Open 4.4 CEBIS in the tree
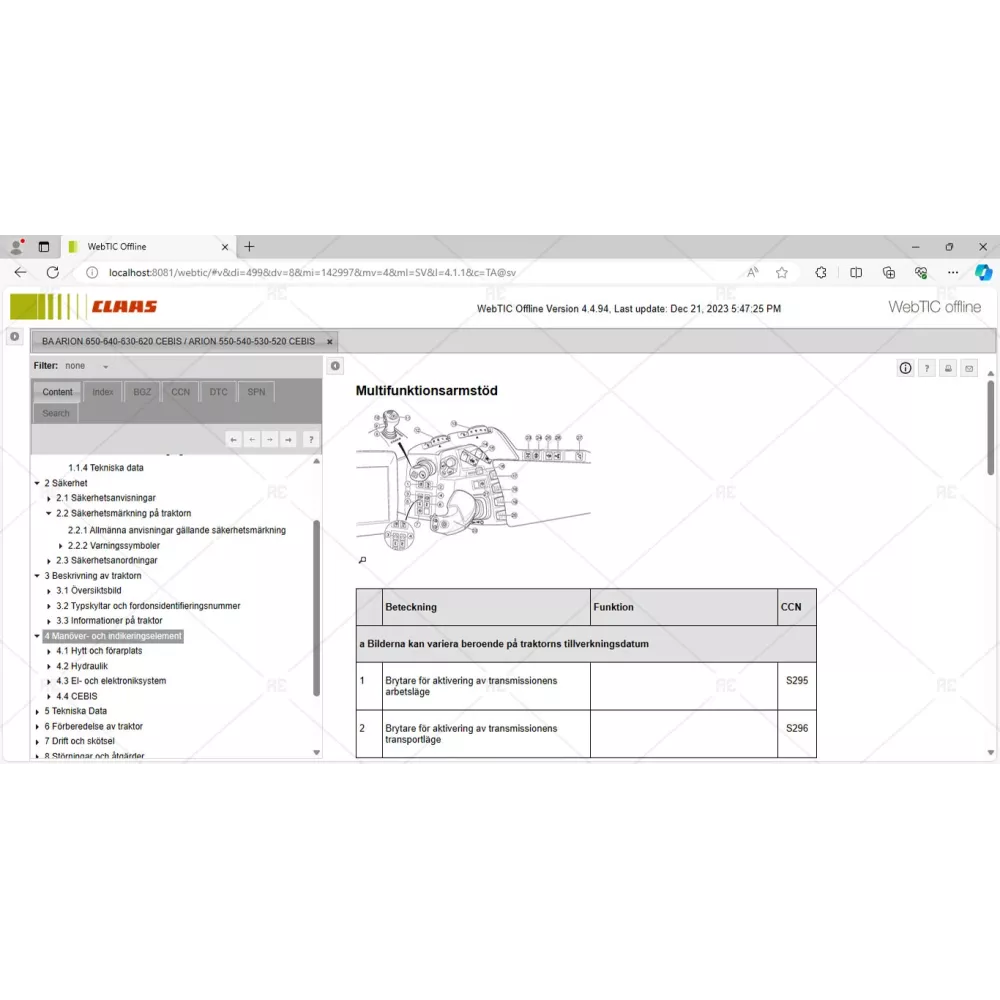This screenshot has height=1000, width=1000. (77, 696)
